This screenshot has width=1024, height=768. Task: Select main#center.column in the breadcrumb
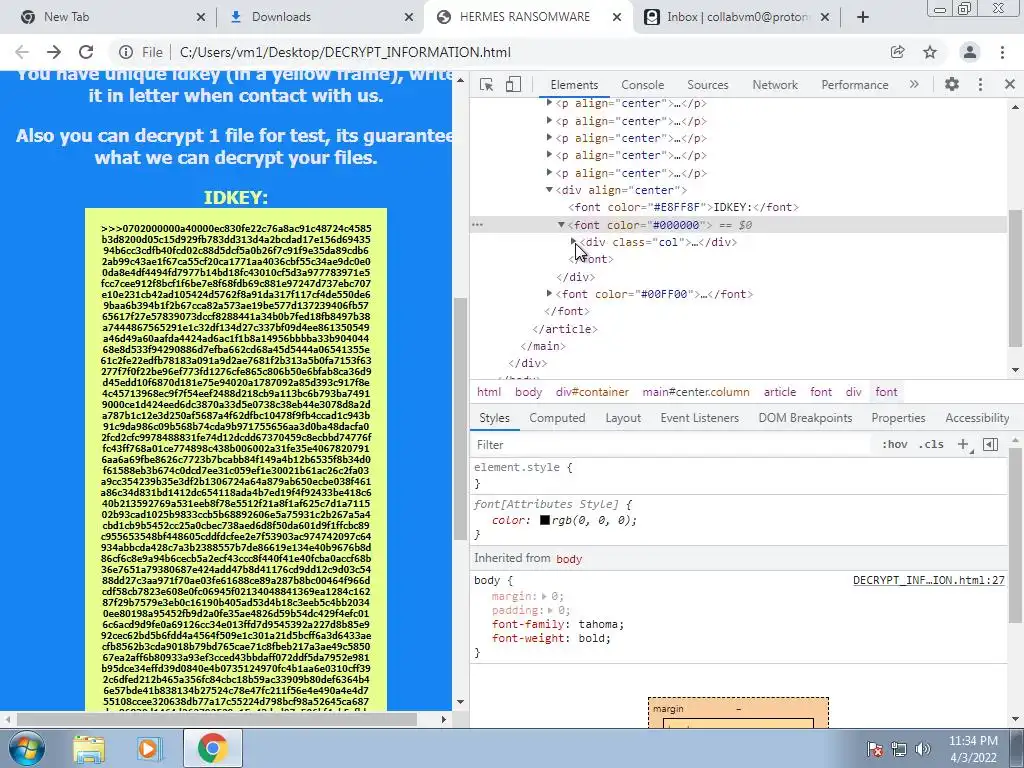pyautogui.click(x=696, y=392)
